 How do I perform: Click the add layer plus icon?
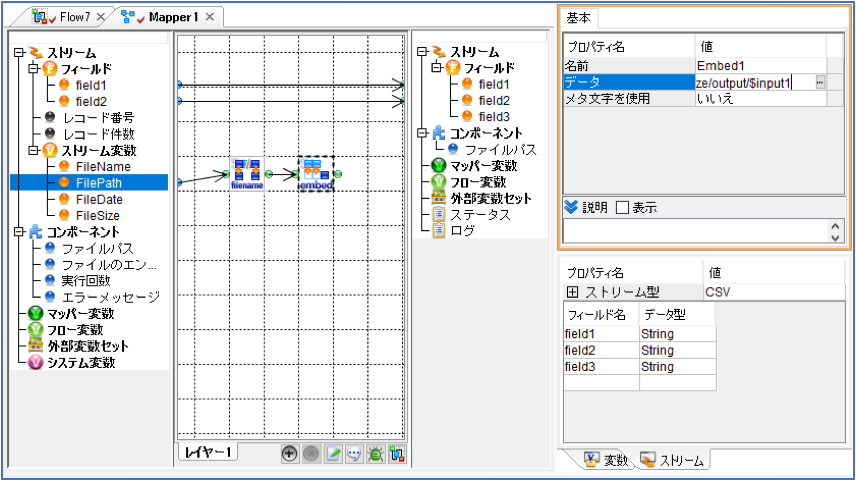(x=289, y=453)
